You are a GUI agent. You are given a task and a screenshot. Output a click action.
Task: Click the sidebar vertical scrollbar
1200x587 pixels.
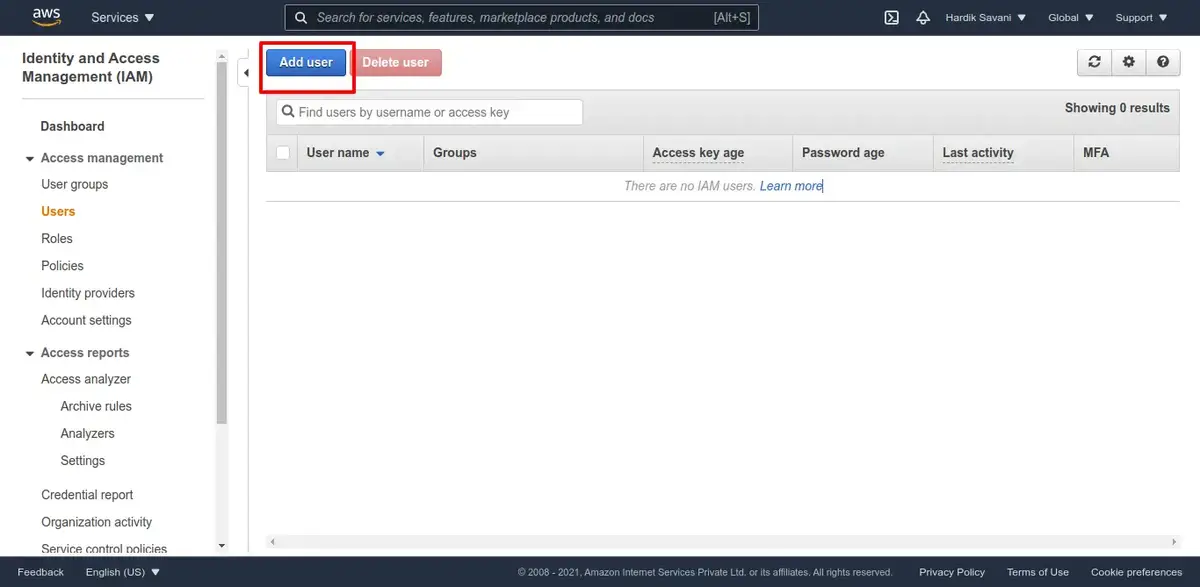222,245
